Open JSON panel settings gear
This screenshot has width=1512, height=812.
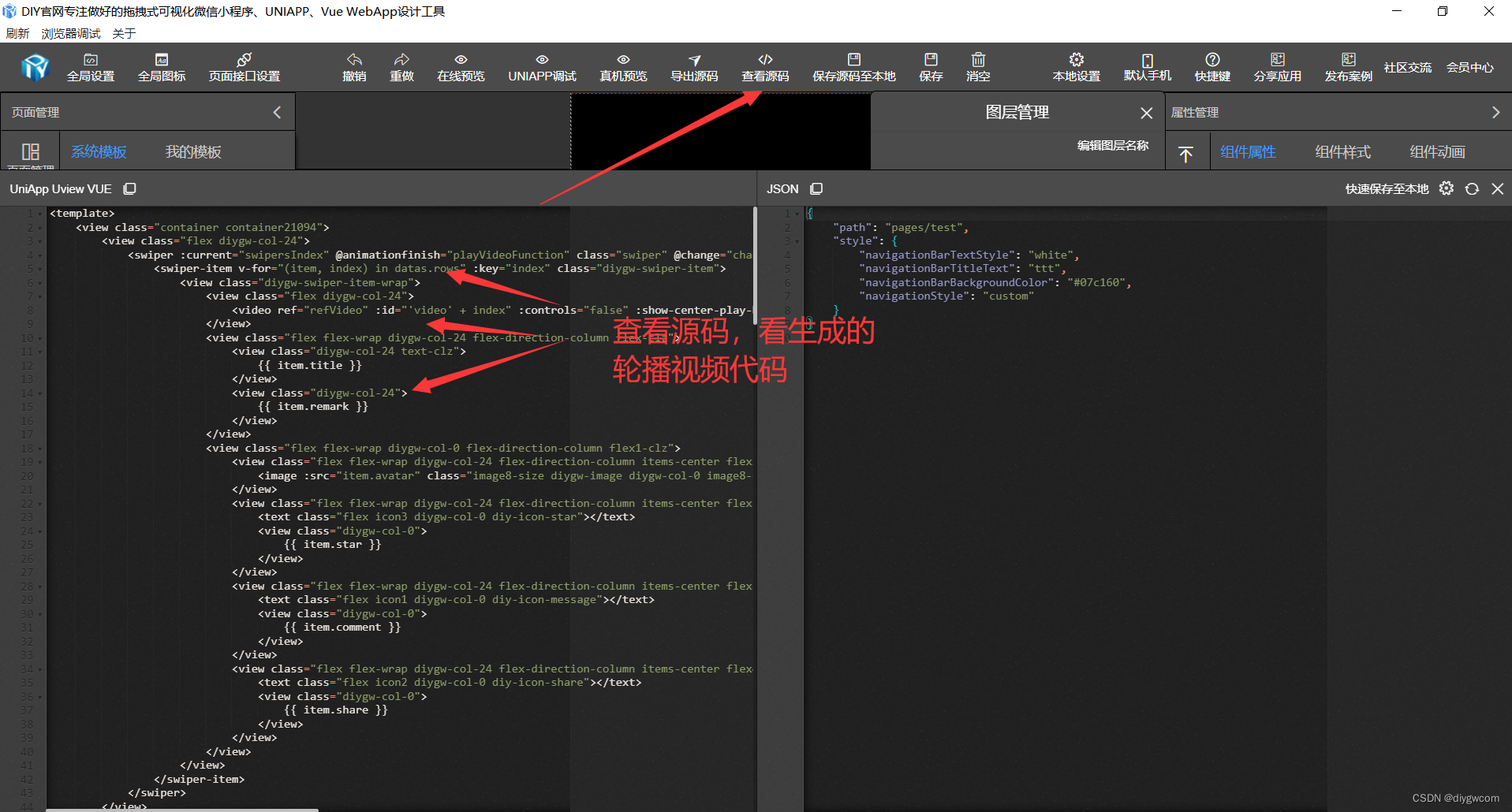point(1446,188)
